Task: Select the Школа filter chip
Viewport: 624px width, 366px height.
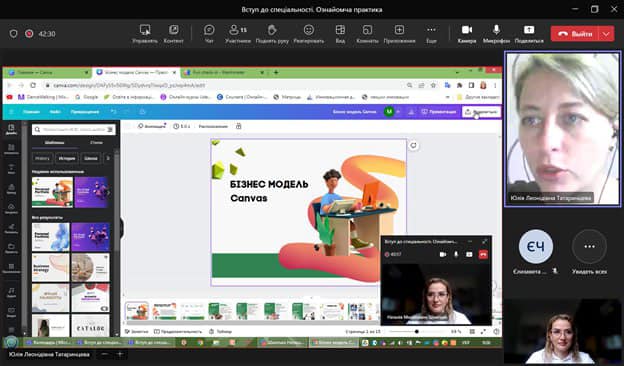Action: [x=91, y=158]
